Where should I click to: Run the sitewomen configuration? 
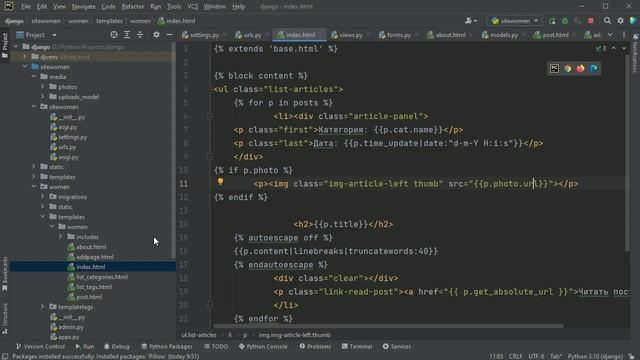pyautogui.click(x=552, y=21)
